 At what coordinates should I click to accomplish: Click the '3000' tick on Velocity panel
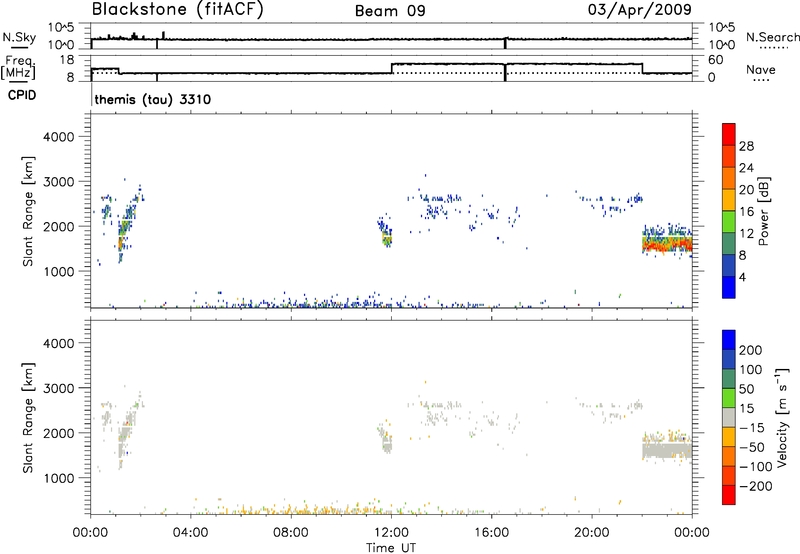pyautogui.click(x=58, y=388)
